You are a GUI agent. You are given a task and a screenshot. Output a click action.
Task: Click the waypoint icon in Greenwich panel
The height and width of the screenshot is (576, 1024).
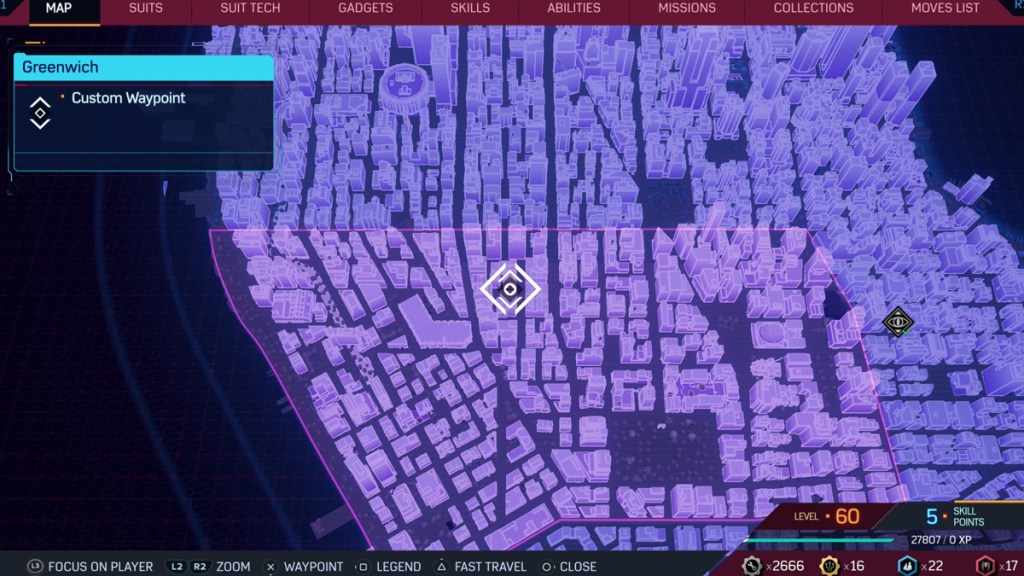click(x=40, y=113)
